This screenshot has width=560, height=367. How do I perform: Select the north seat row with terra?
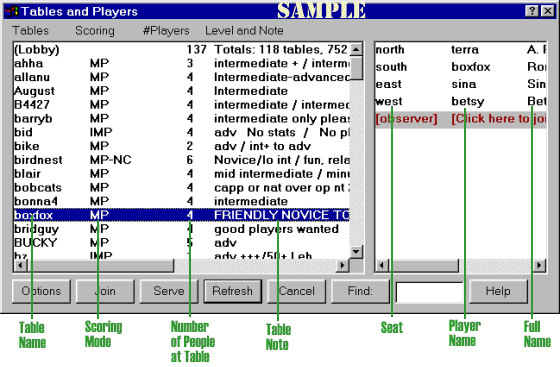461,49
